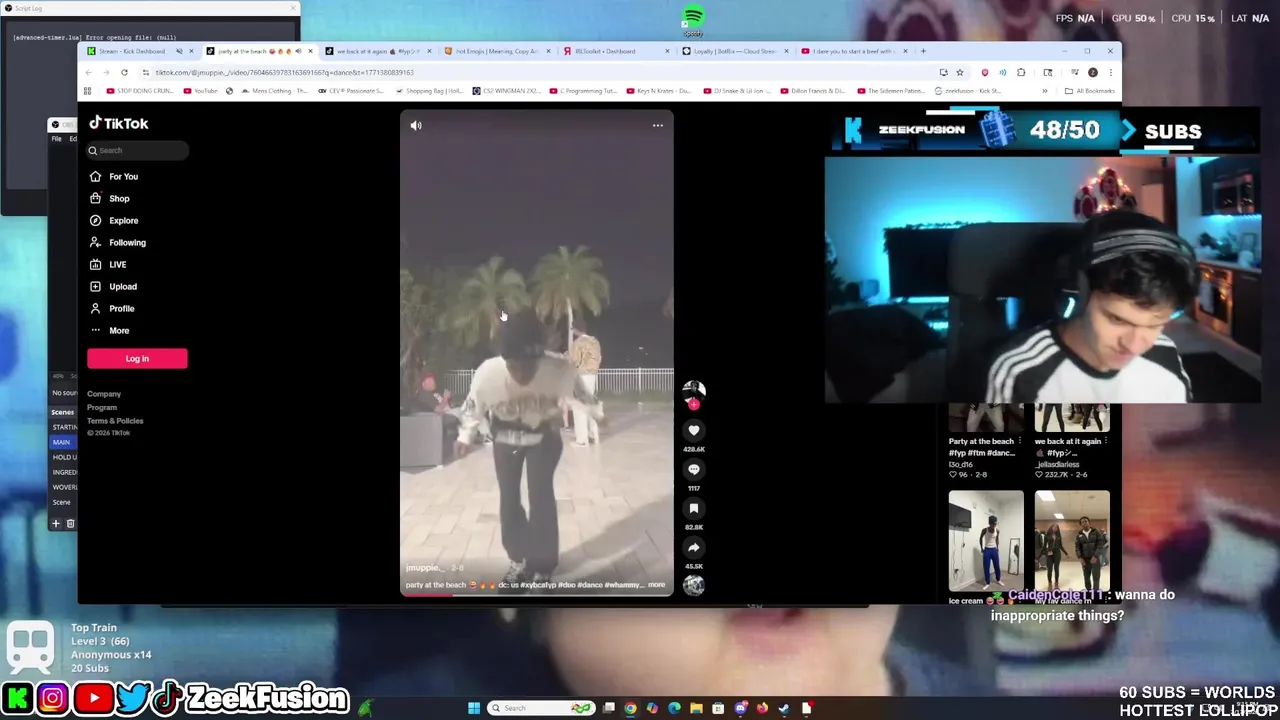
Task: Open the TikTok Shop page
Action: click(110, 198)
